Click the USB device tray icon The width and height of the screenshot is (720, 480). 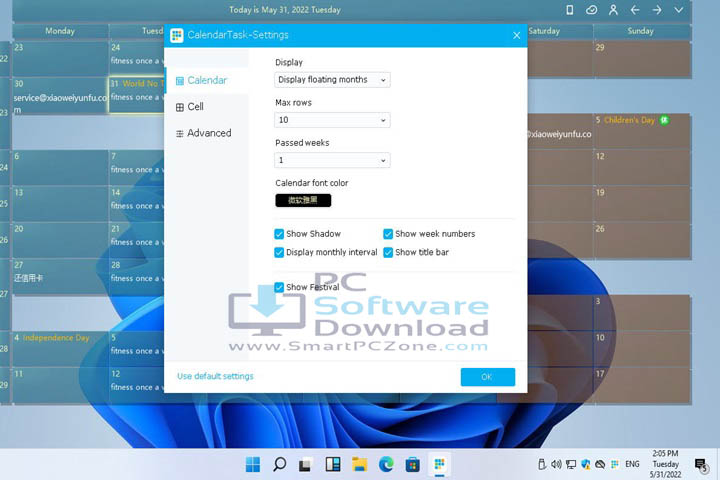542,464
